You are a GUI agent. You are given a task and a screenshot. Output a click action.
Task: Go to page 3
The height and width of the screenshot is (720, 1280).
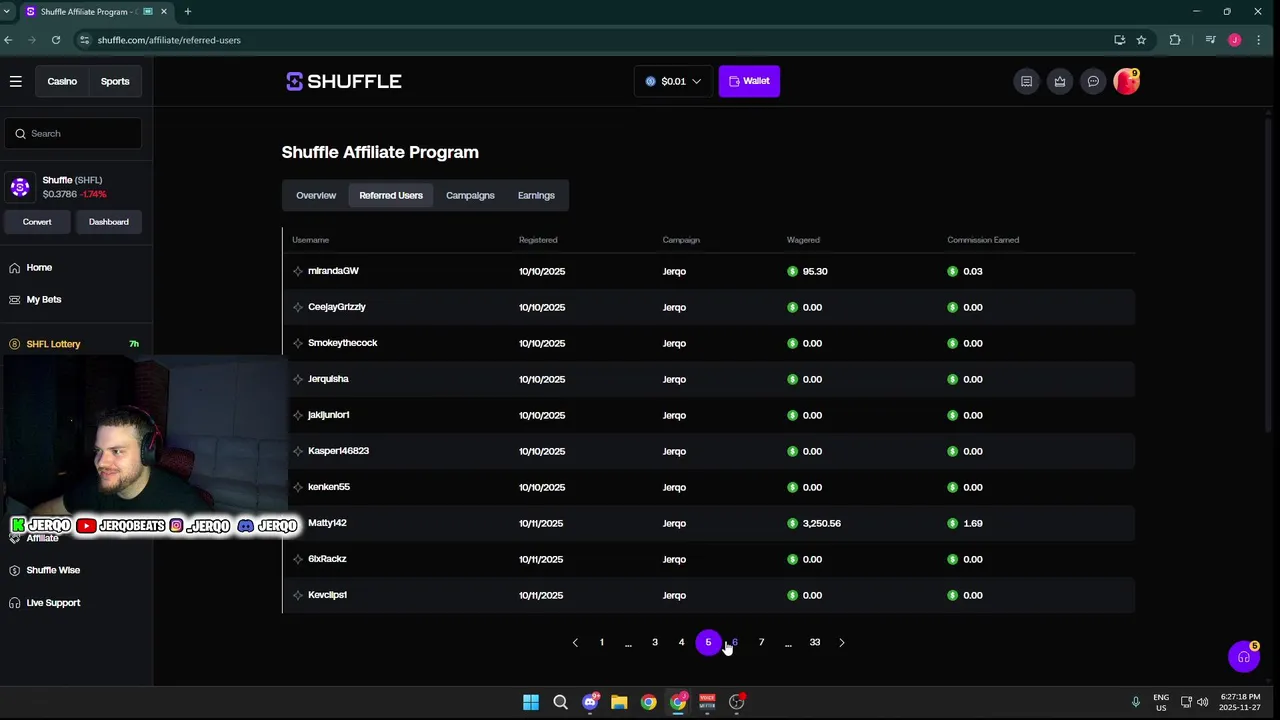coord(655,642)
